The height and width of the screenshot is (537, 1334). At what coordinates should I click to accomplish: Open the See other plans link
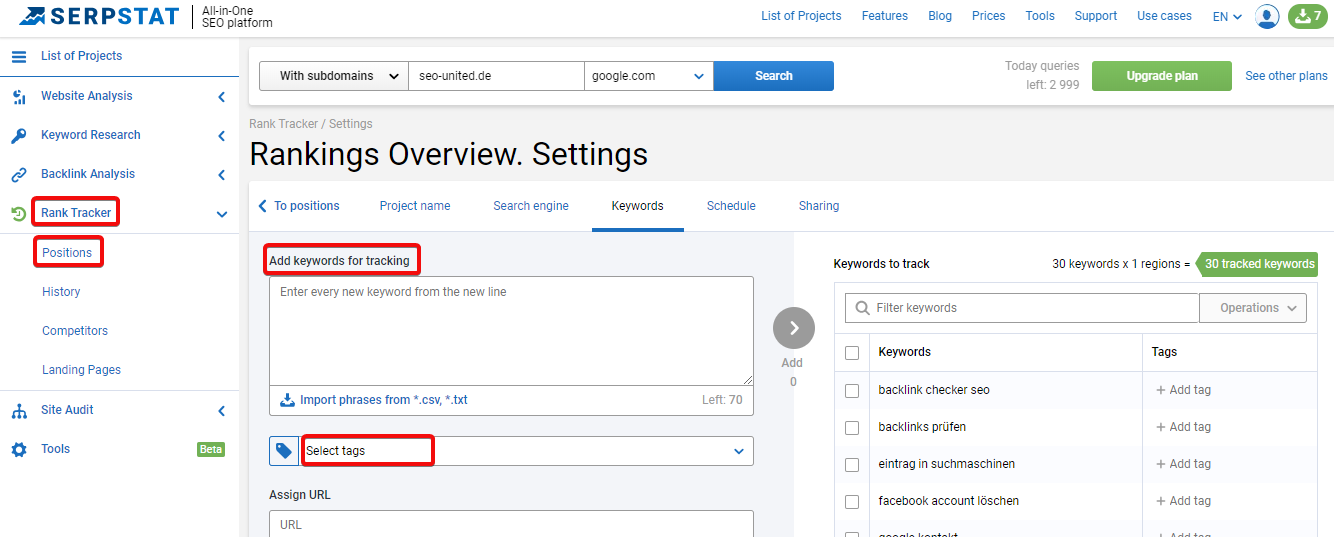pyautogui.click(x=1286, y=76)
